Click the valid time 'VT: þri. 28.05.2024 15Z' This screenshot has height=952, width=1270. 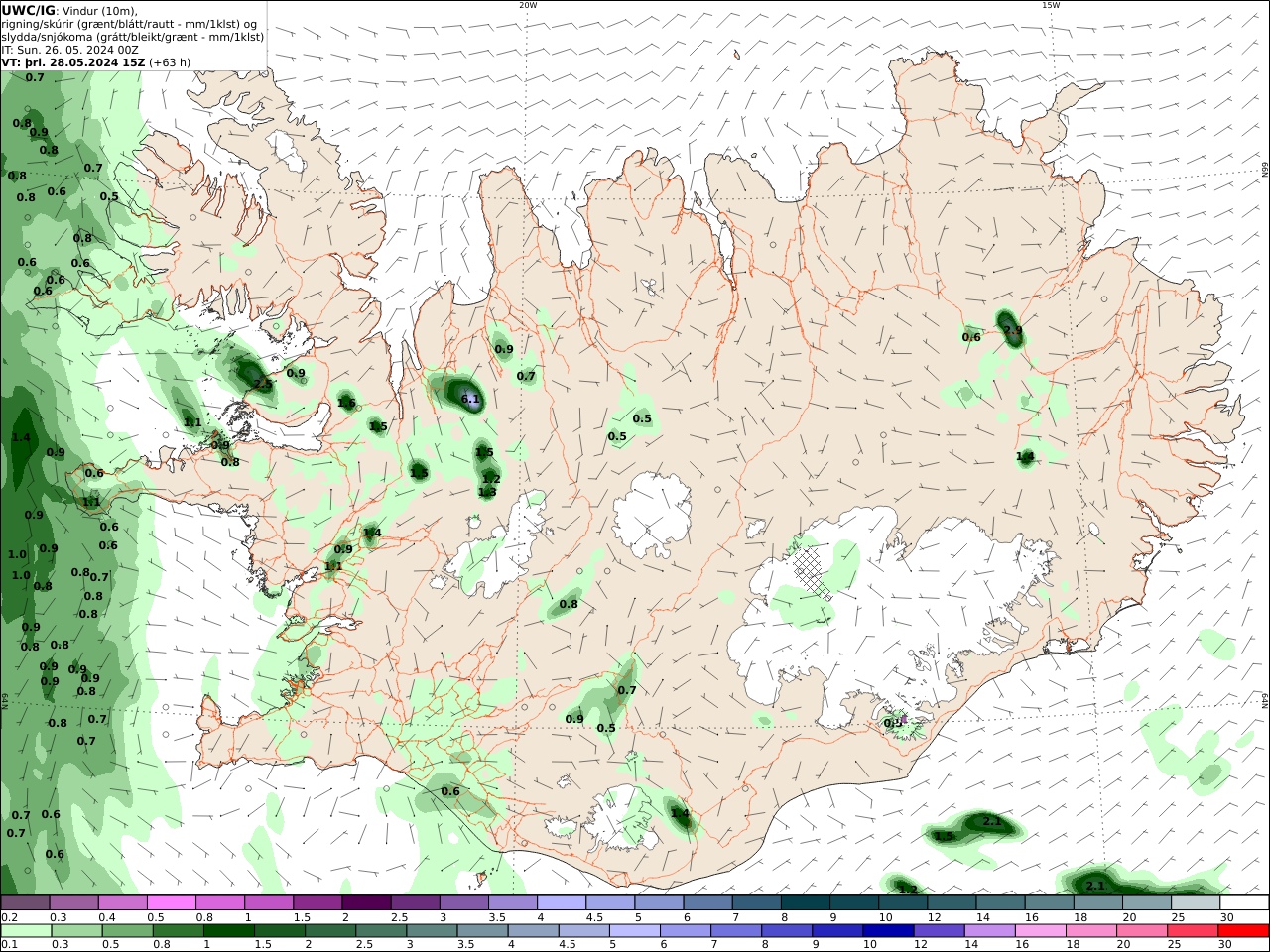click(x=73, y=61)
